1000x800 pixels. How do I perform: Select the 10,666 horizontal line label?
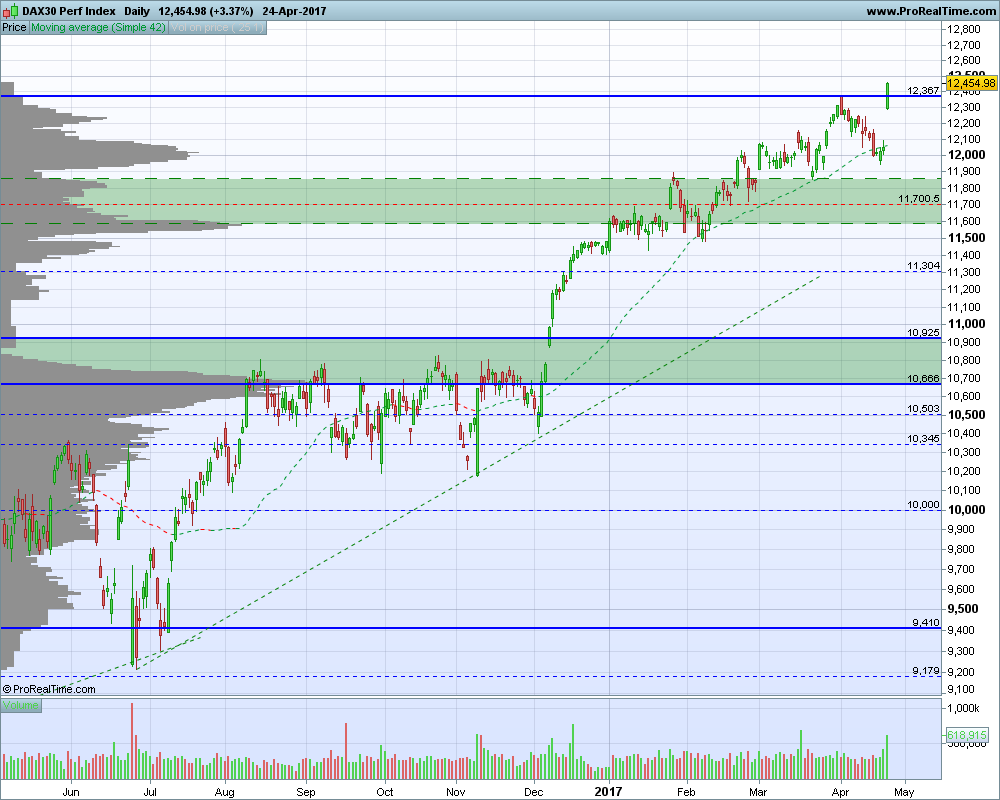click(923, 378)
